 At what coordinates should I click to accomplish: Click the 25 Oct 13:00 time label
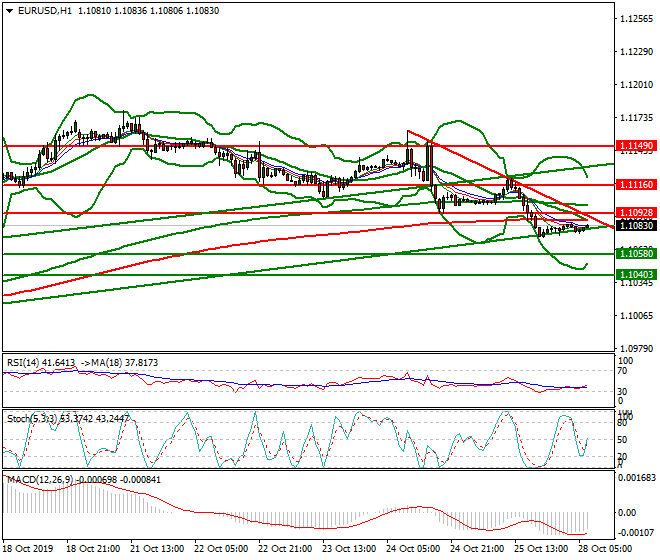point(541,549)
